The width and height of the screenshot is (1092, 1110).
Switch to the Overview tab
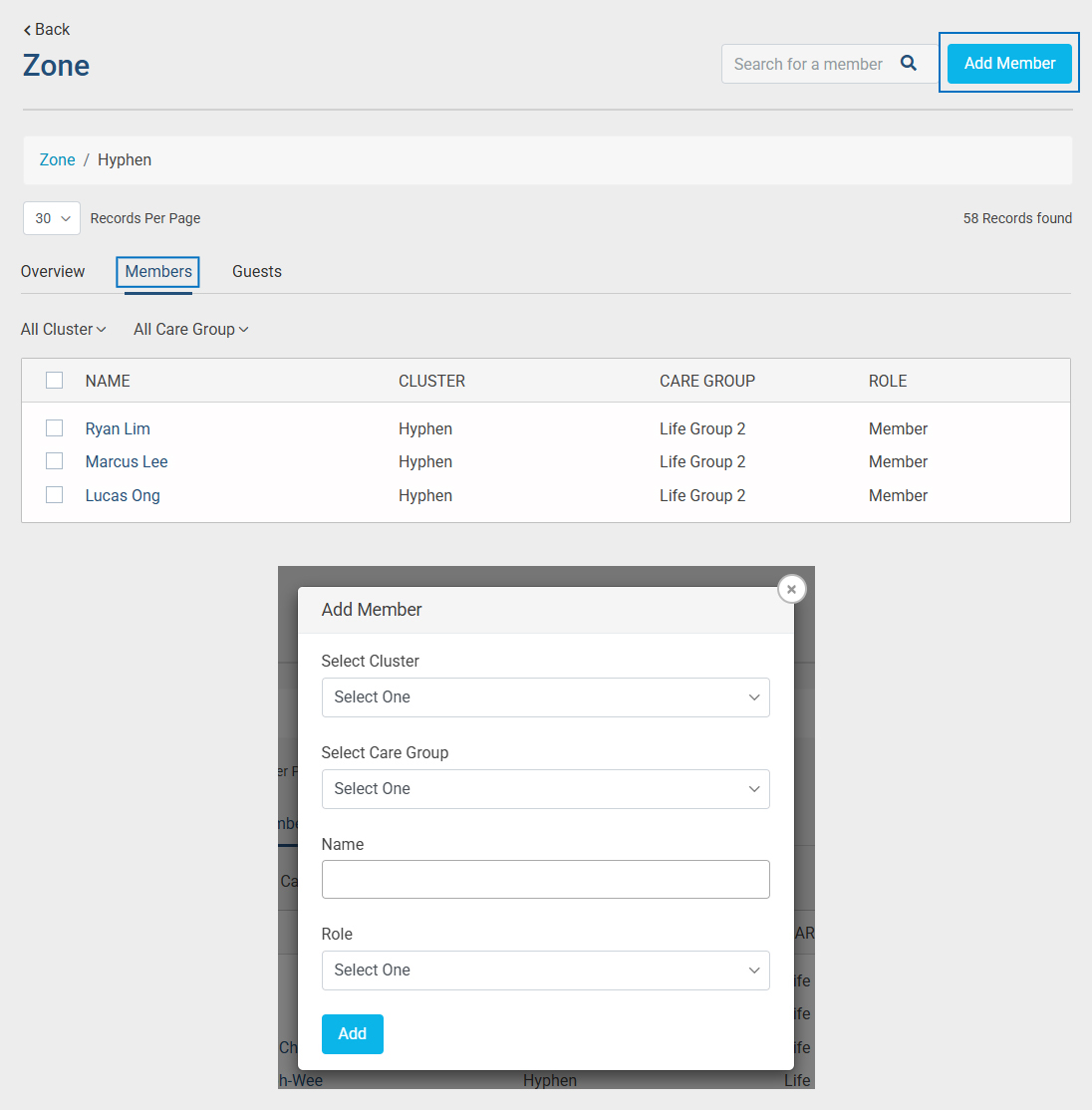[x=53, y=272]
